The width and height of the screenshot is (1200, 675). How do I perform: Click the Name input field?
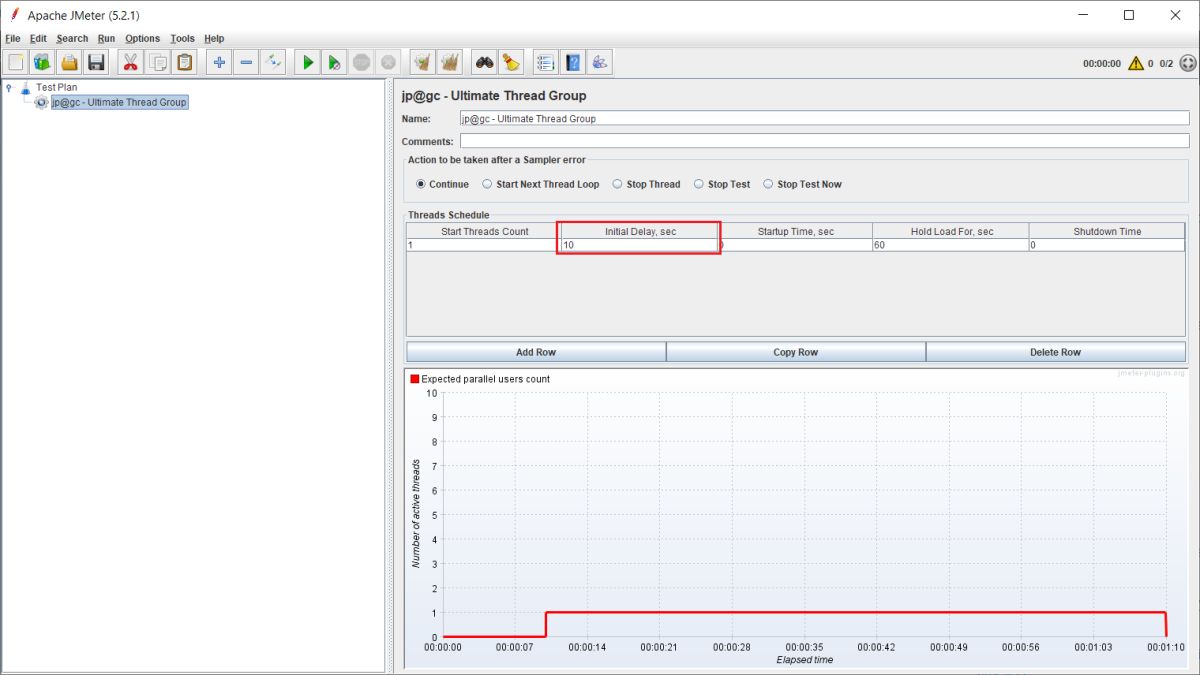point(825,118)
